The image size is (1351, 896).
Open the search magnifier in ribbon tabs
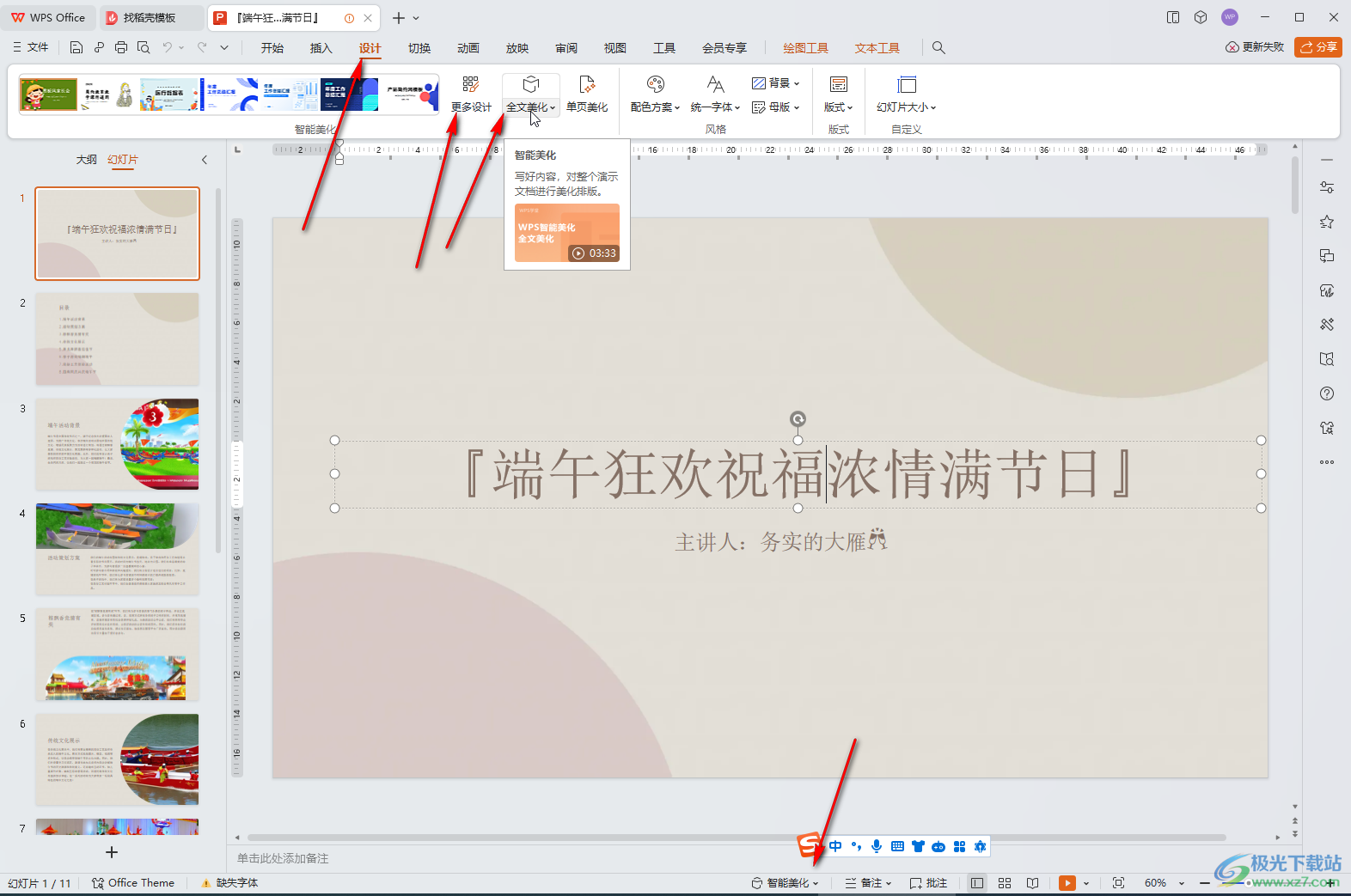tap(938, 48)
